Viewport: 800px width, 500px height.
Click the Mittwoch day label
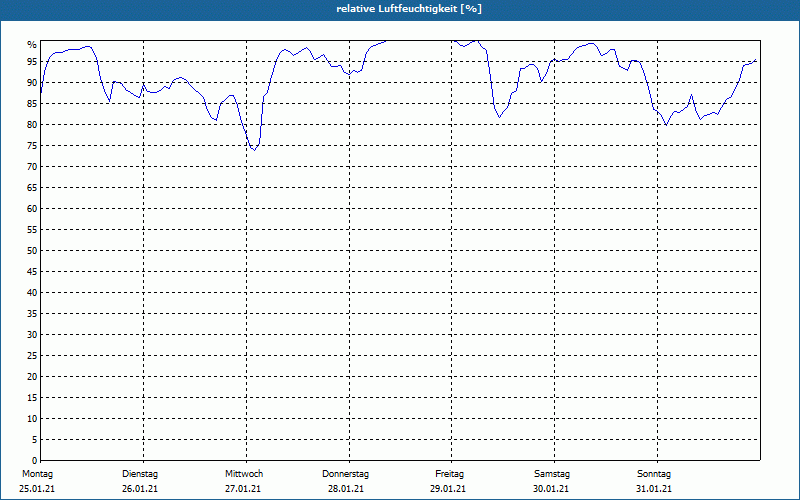coord(244,474)
